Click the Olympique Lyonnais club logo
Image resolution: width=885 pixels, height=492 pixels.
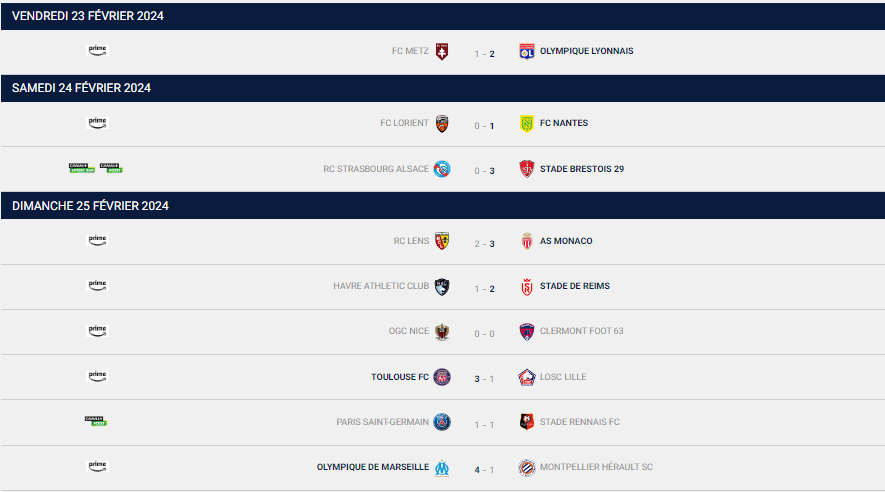pyautogui.click(x=527, y=51)
